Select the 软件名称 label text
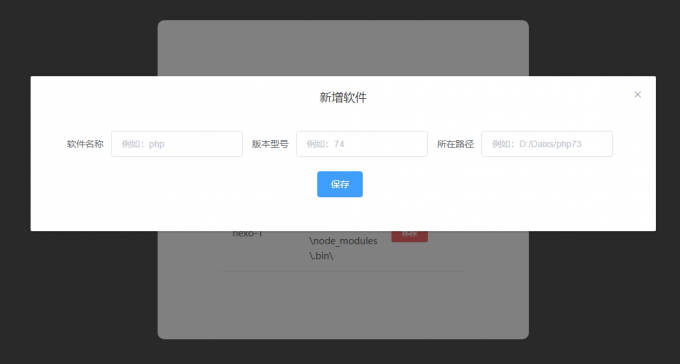 85,144
